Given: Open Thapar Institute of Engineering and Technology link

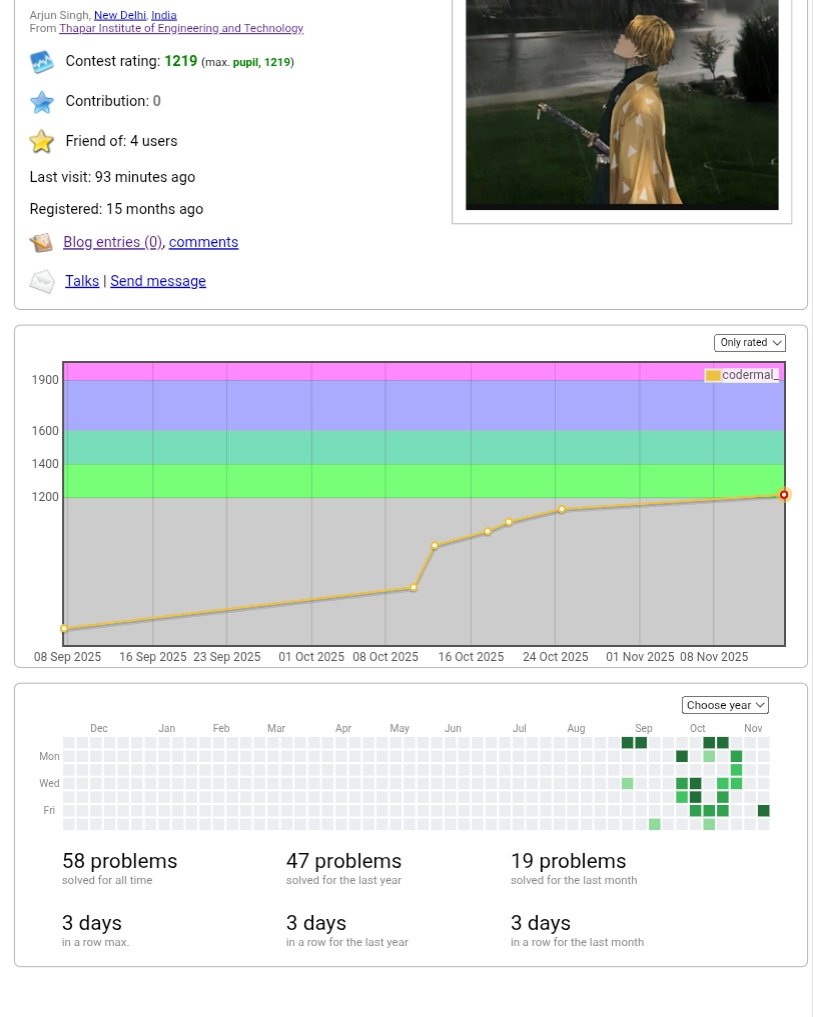Looking at the screenshot, I should 181,28.
